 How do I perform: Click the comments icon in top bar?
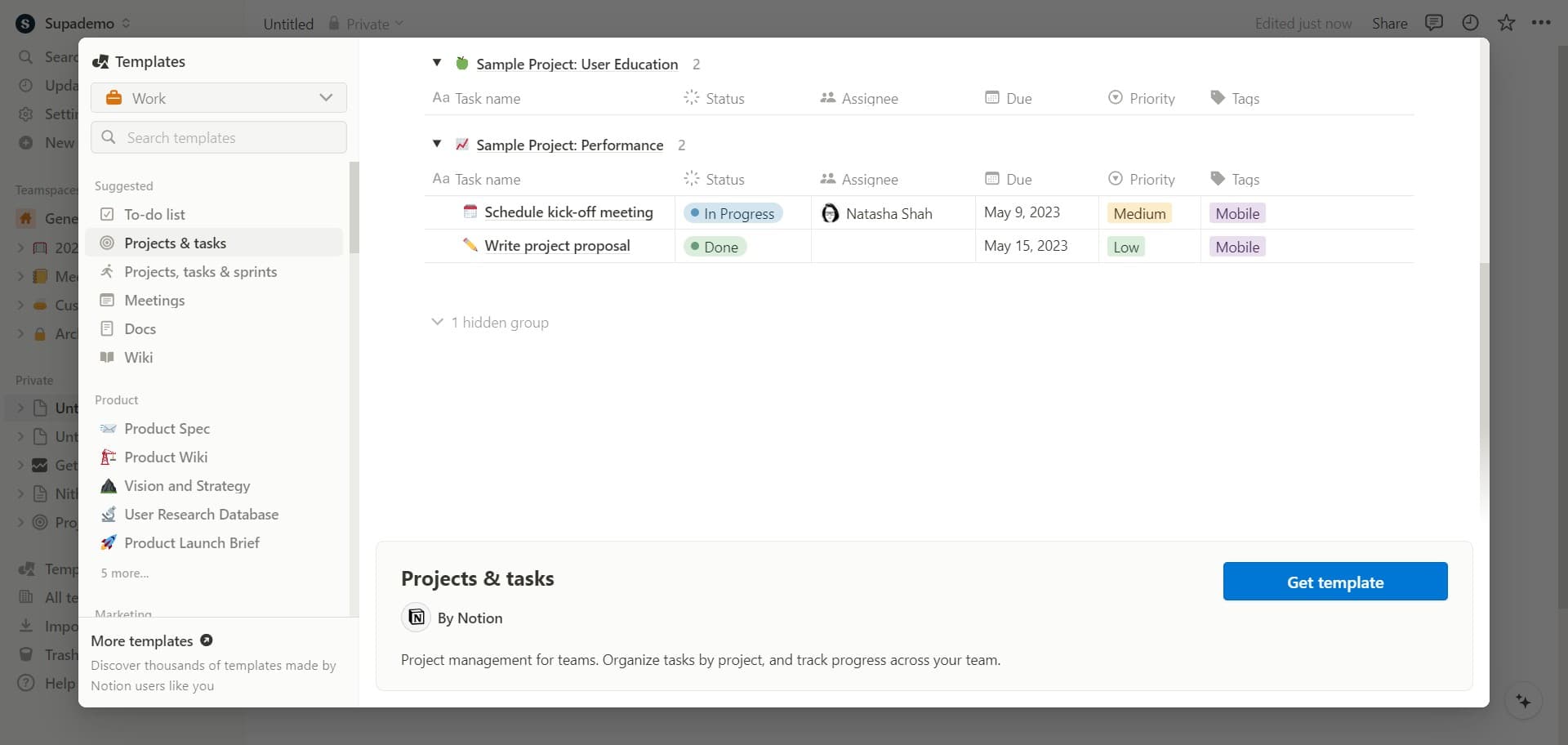tap(1433, 23)
